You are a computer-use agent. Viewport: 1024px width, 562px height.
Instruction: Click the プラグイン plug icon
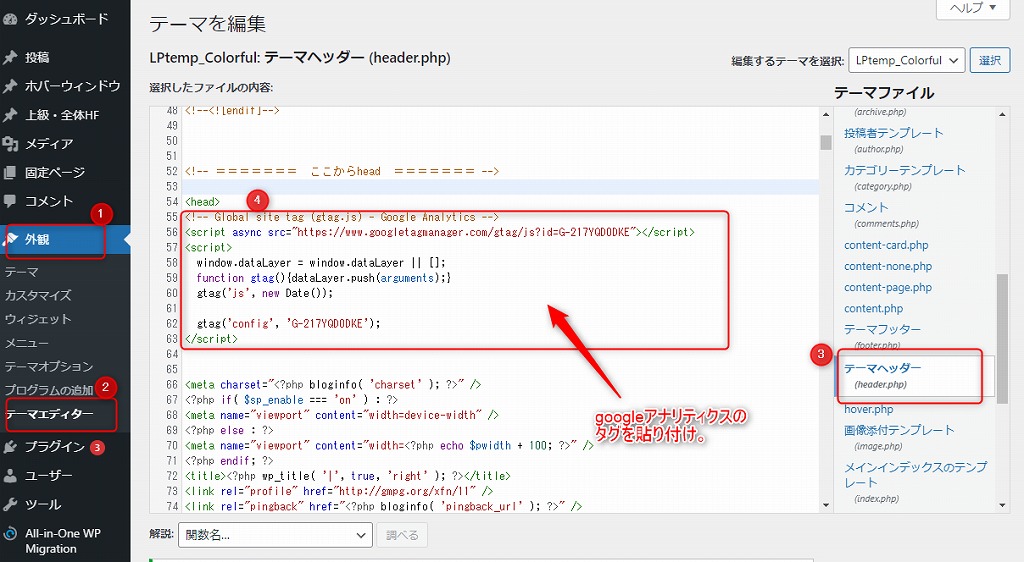[11, 447]
